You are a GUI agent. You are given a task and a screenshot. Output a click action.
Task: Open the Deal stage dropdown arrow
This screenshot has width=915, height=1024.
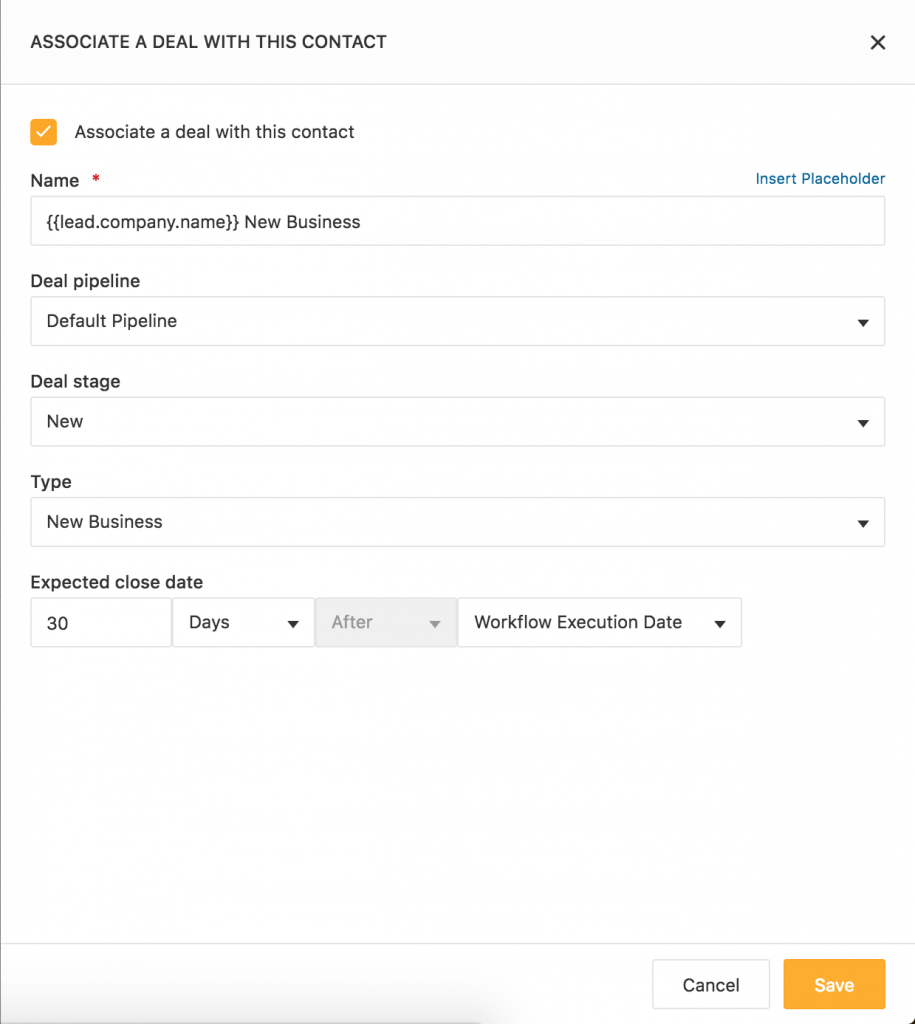862,421
